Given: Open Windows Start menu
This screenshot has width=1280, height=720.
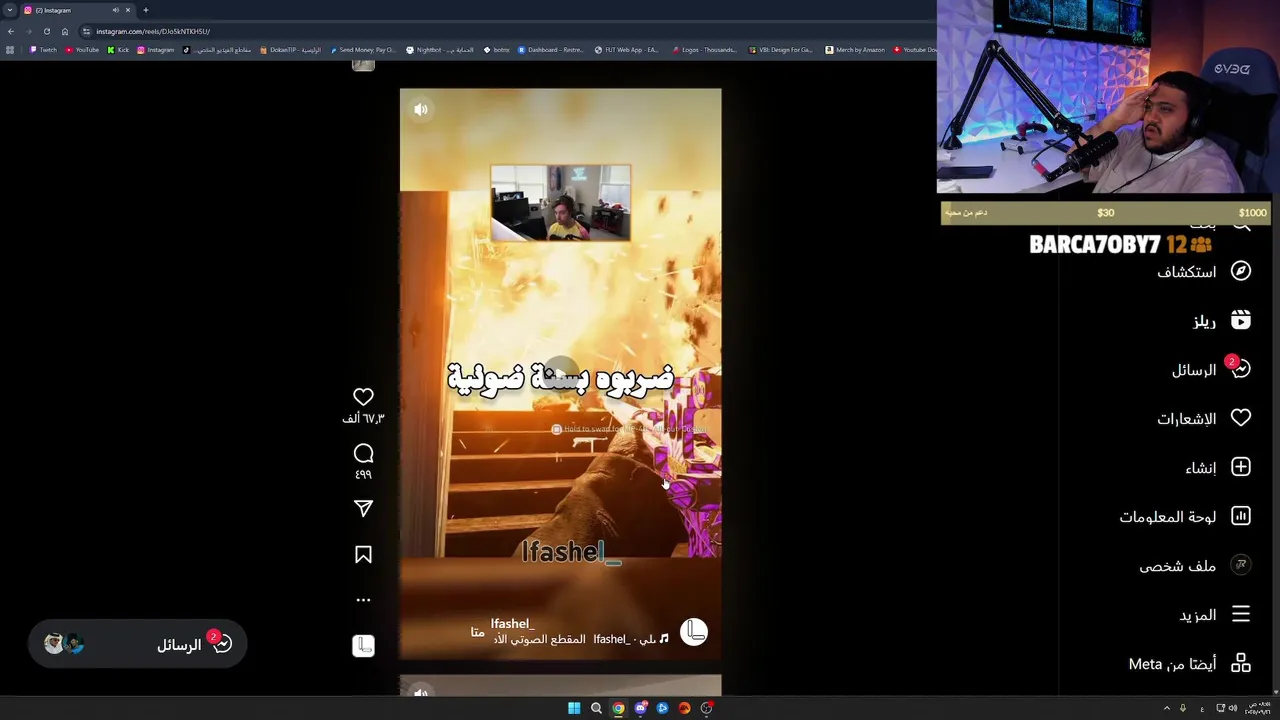Looking at the screenshot, I should point(574,708).
